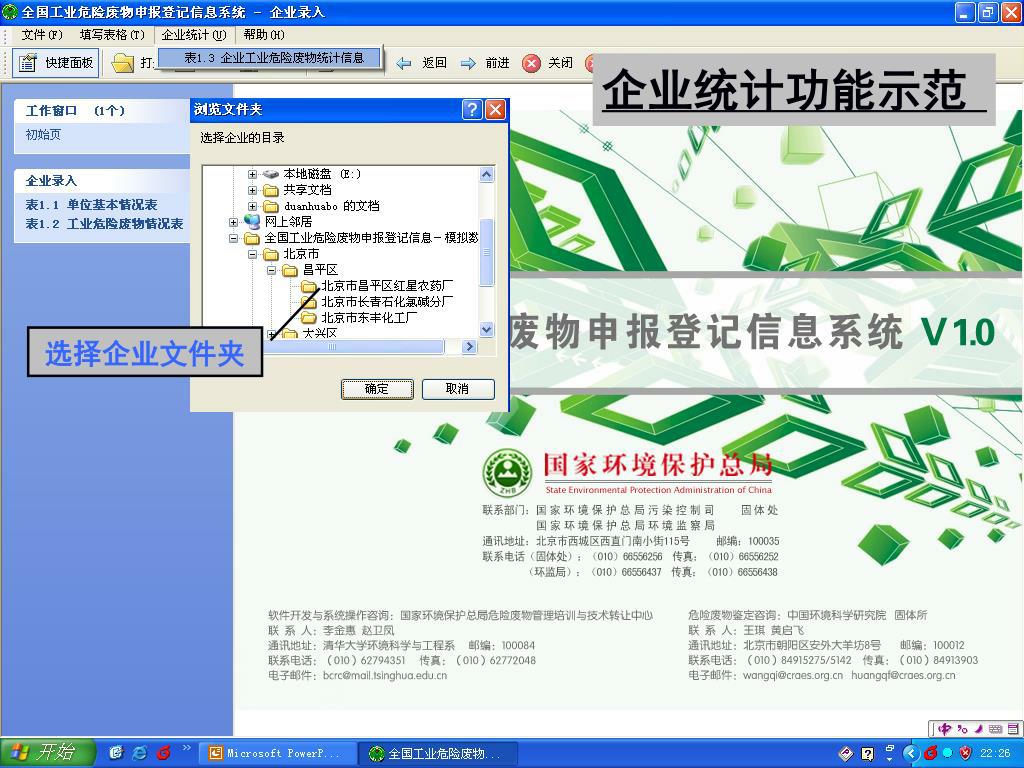1024x768 pixels.
Task: Click the punctuation toggle on IME bar
Action: point(962,728)
